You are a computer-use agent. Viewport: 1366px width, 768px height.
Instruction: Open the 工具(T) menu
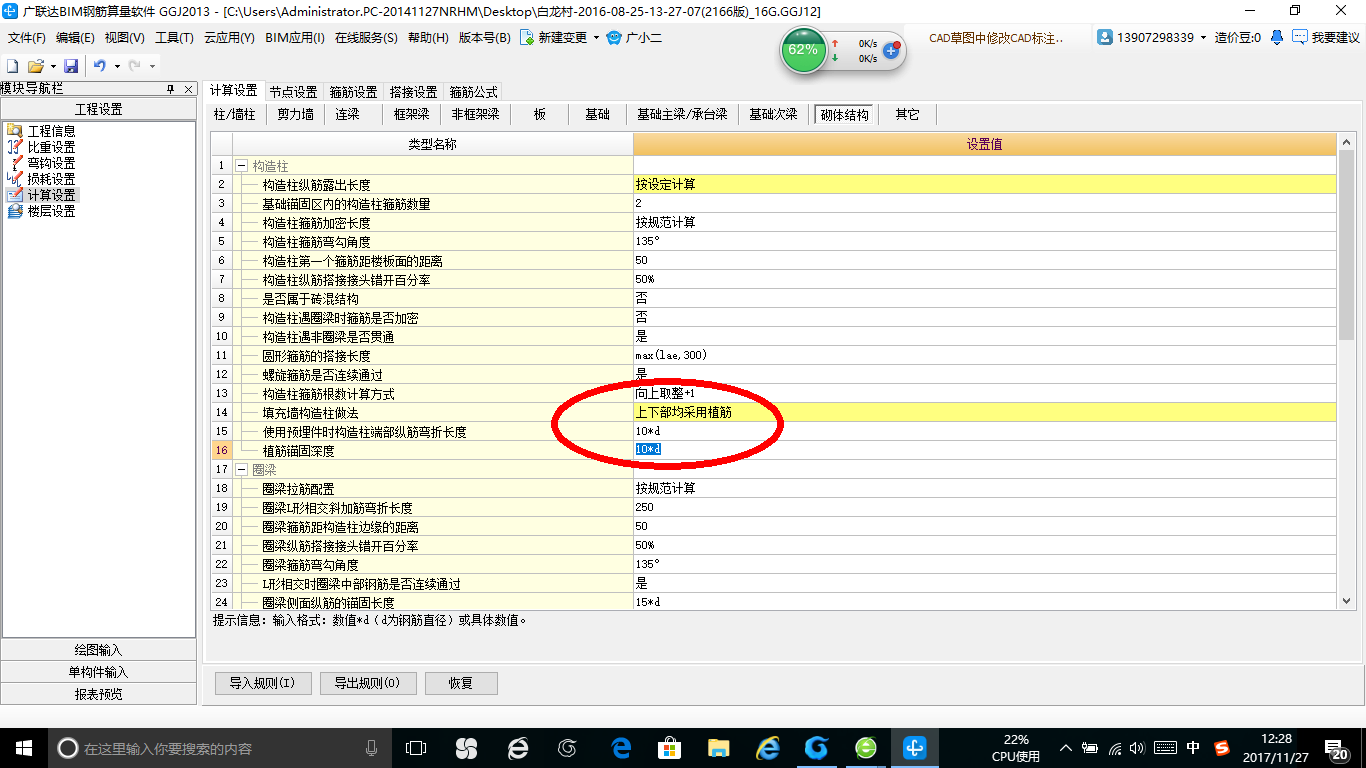[x=174, y=38]
